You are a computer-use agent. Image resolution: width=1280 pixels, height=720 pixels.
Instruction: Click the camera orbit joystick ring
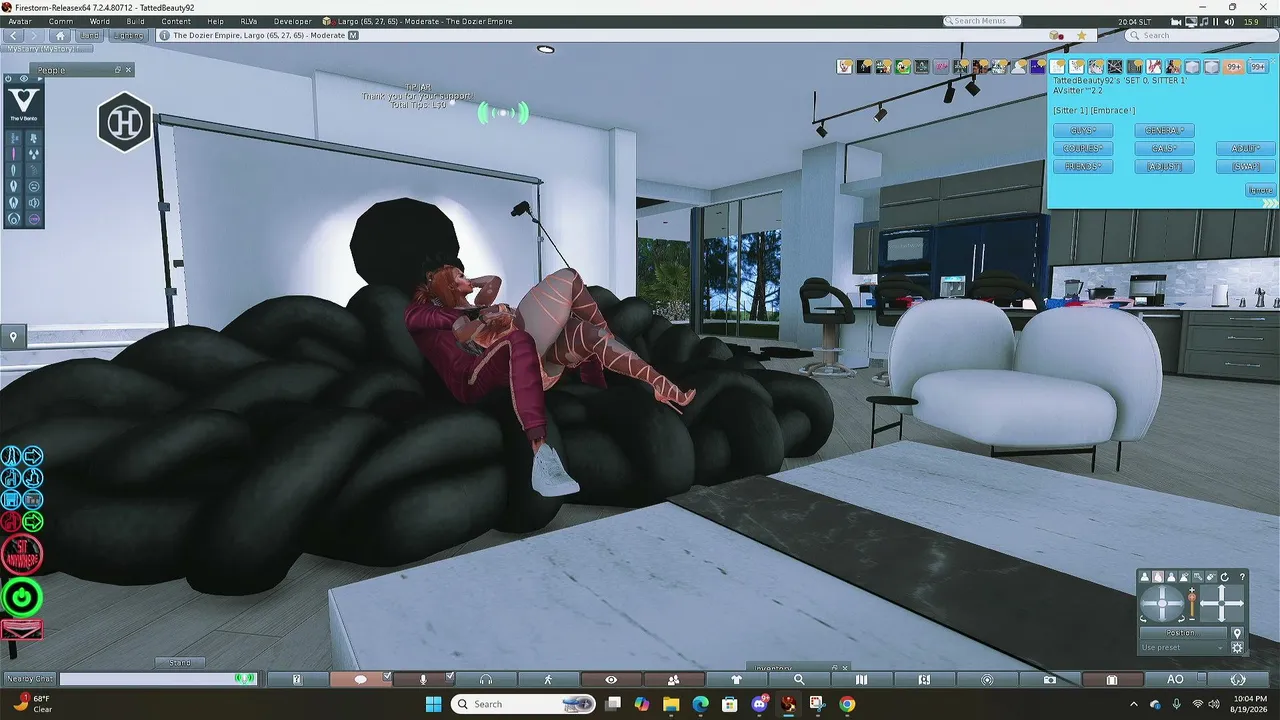pos(1162,604)
